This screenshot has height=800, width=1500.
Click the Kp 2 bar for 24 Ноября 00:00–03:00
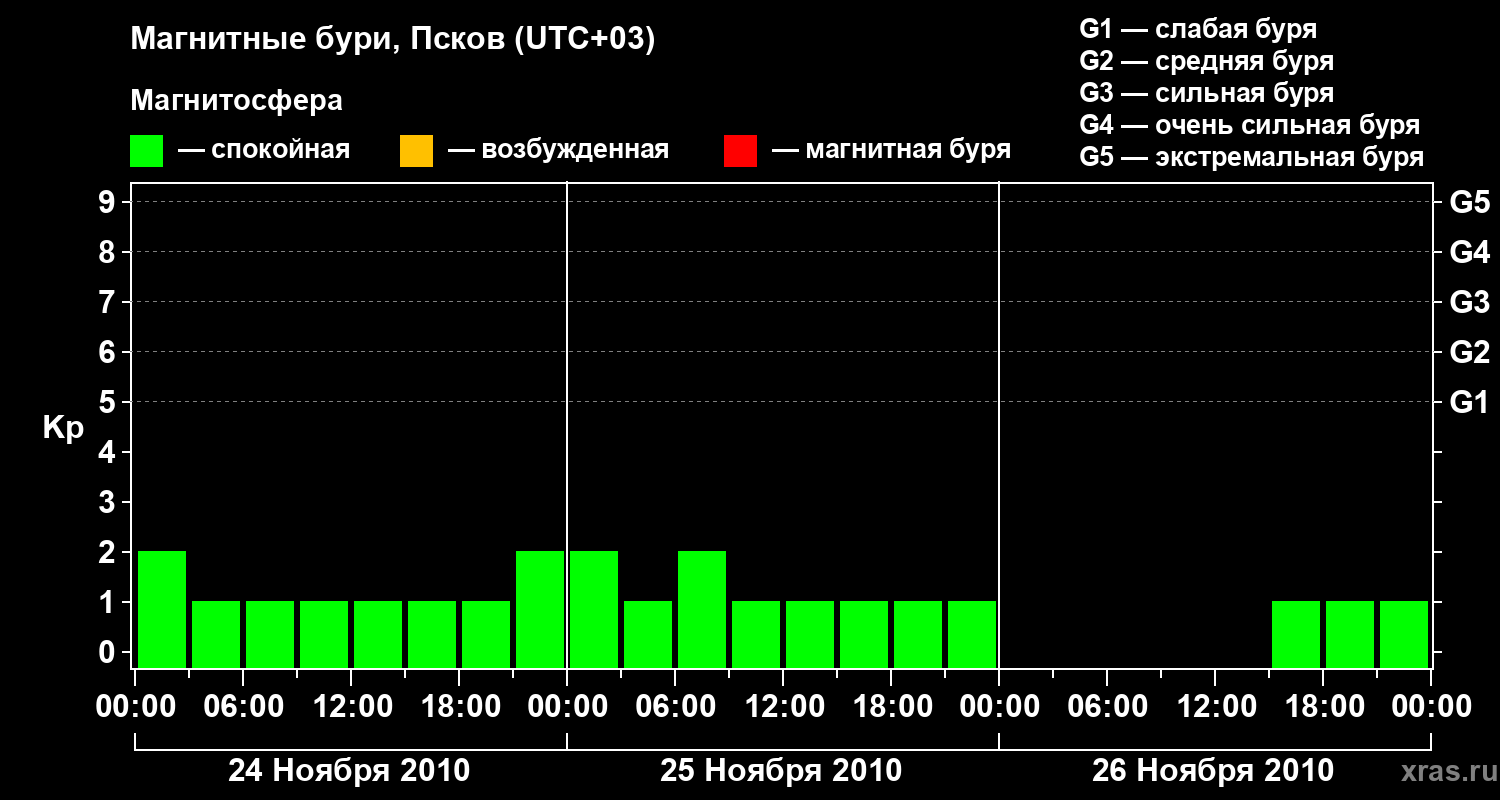click(x=162, y=609)
